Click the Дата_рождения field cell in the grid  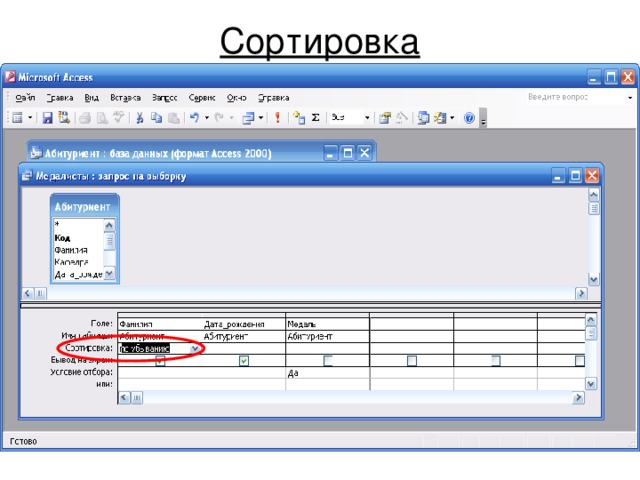point(244,324)
